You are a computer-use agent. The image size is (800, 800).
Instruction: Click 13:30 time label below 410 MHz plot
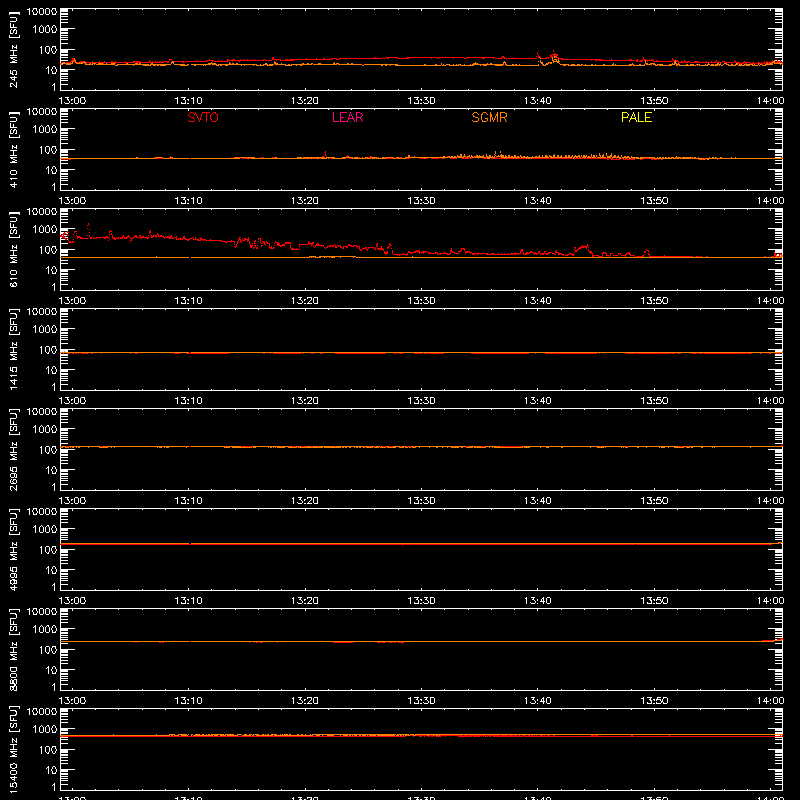[x=421, y=201]
